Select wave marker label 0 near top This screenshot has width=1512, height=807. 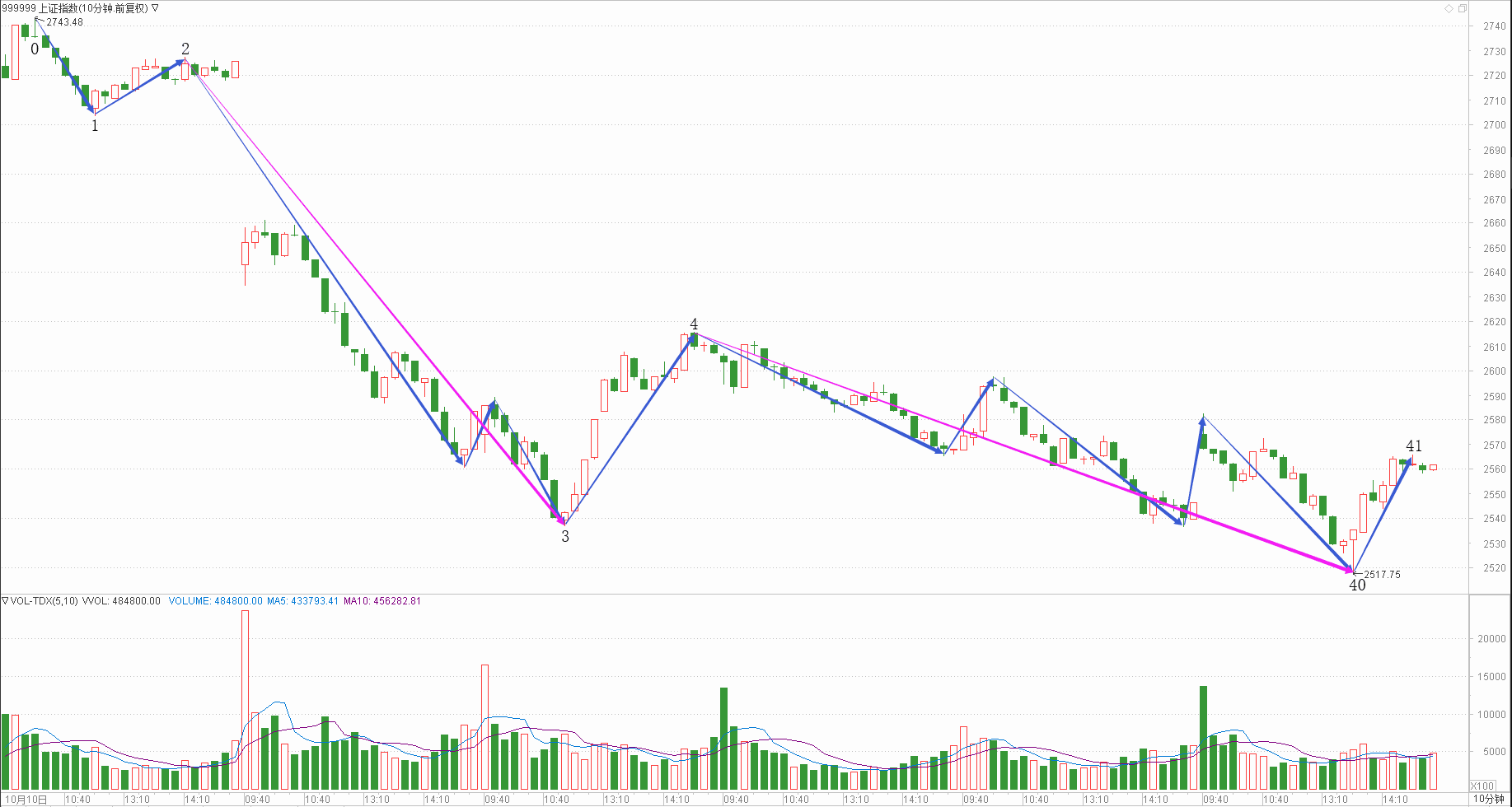tap(35, 49)
